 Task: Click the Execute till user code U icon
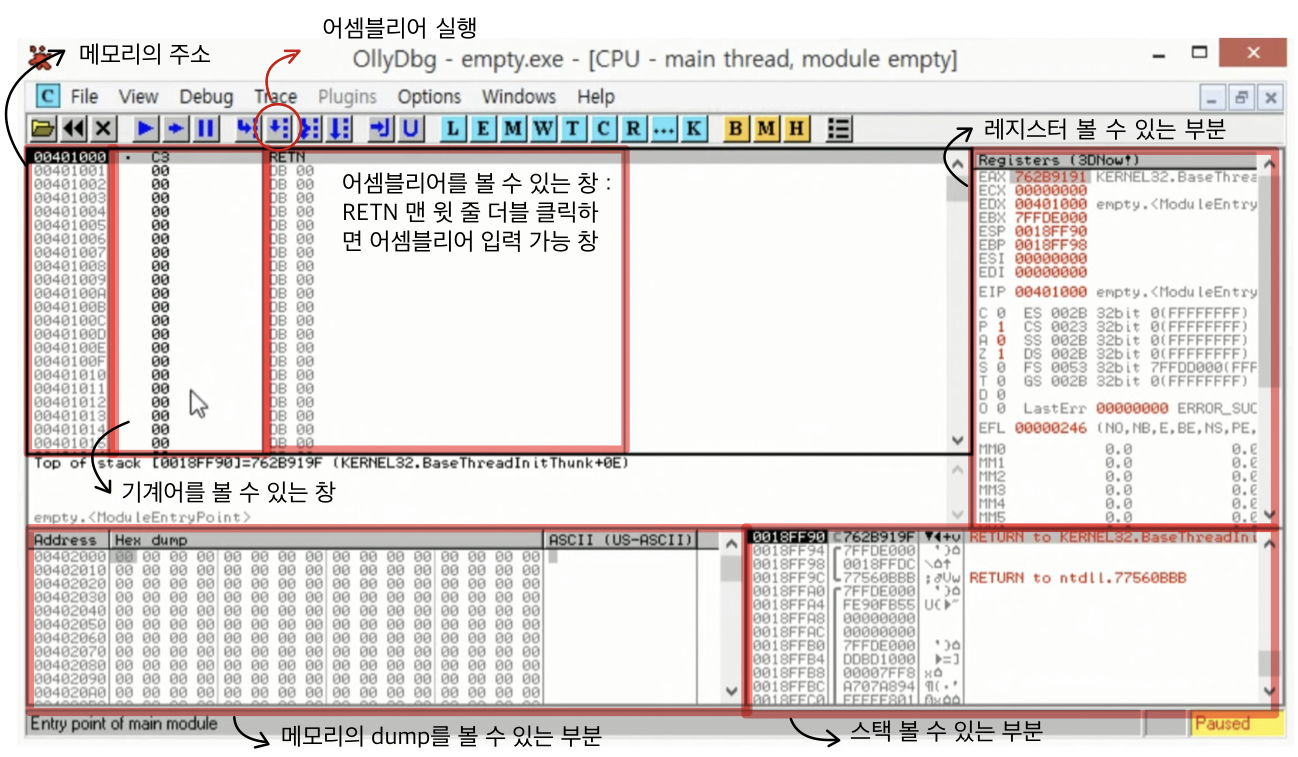point(411,128)
